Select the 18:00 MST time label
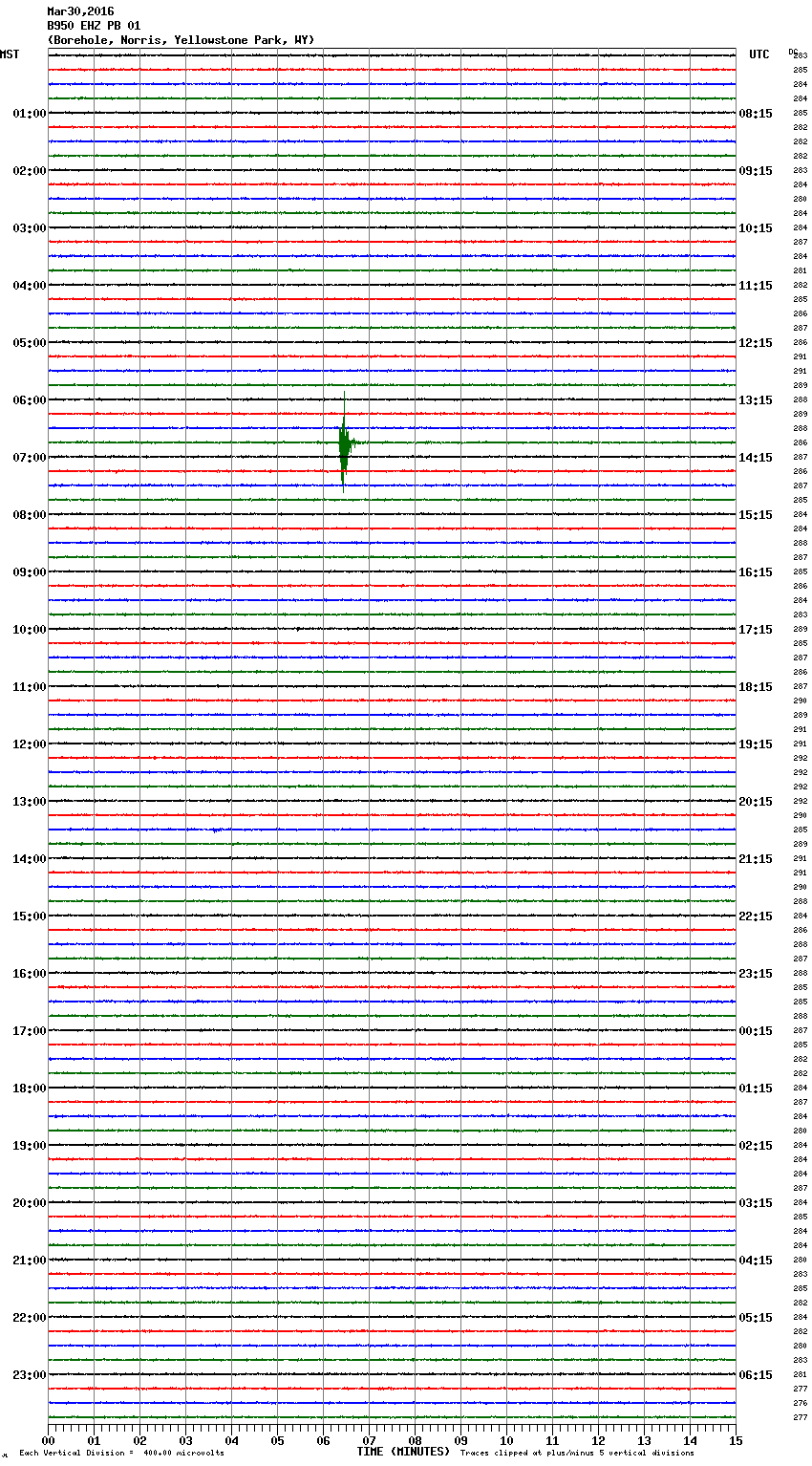Viewport: 812px width, 1466px height. tap(29, 1089)
